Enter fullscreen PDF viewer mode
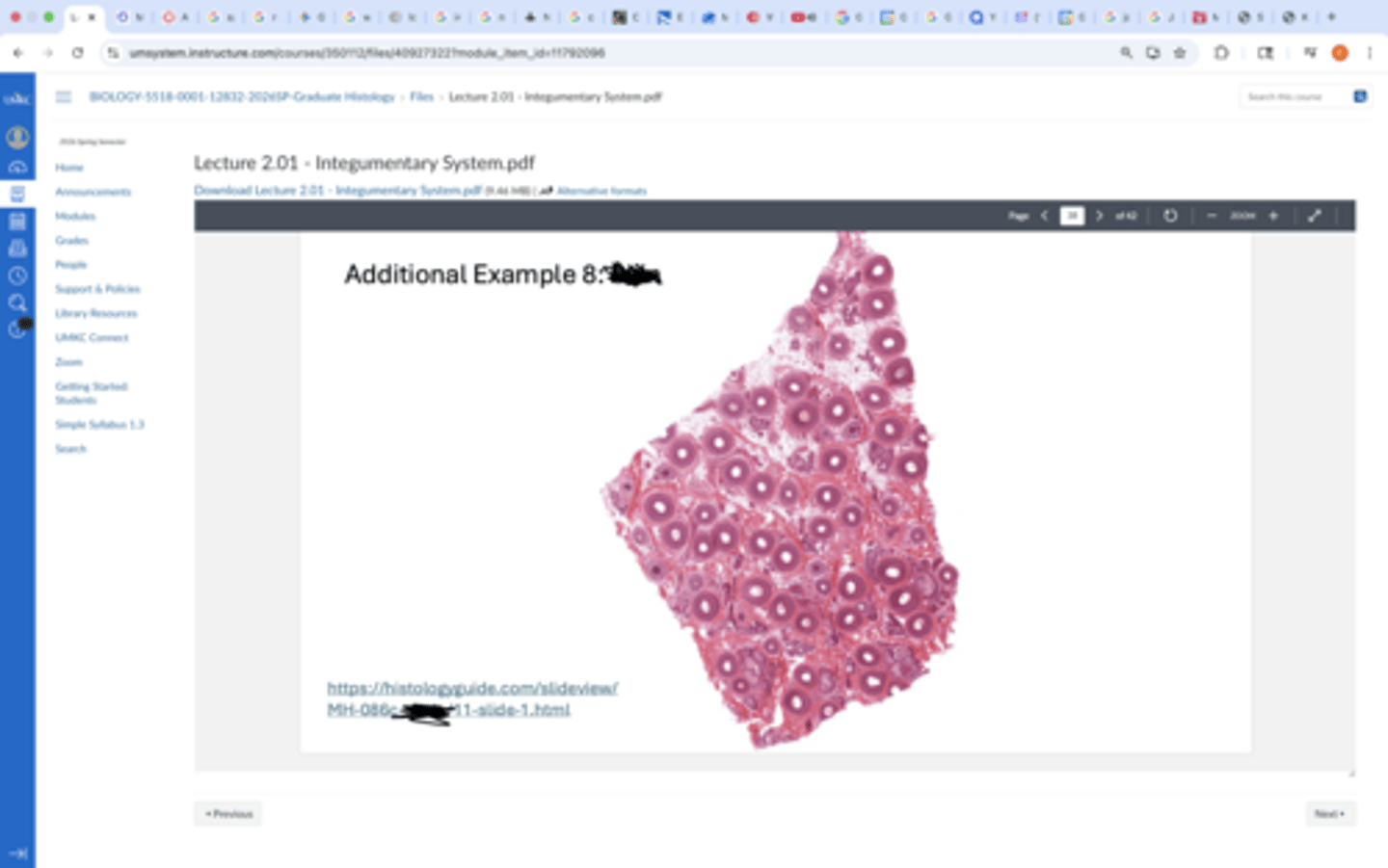The width and height of the screenshot is (1388, 868). tap(1315, 216)
